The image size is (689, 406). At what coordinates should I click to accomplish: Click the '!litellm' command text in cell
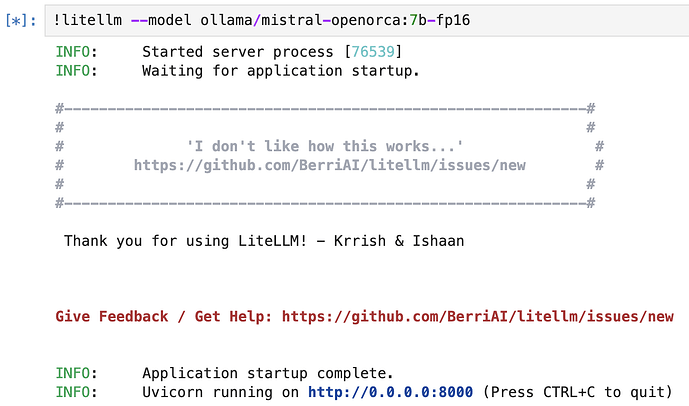point(87,20)
